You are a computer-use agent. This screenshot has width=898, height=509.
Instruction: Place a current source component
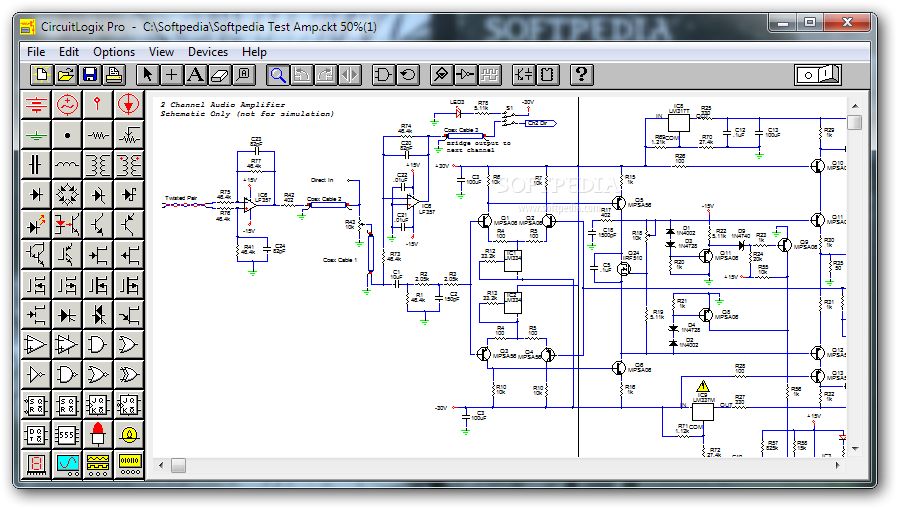(x=128, y=105)
